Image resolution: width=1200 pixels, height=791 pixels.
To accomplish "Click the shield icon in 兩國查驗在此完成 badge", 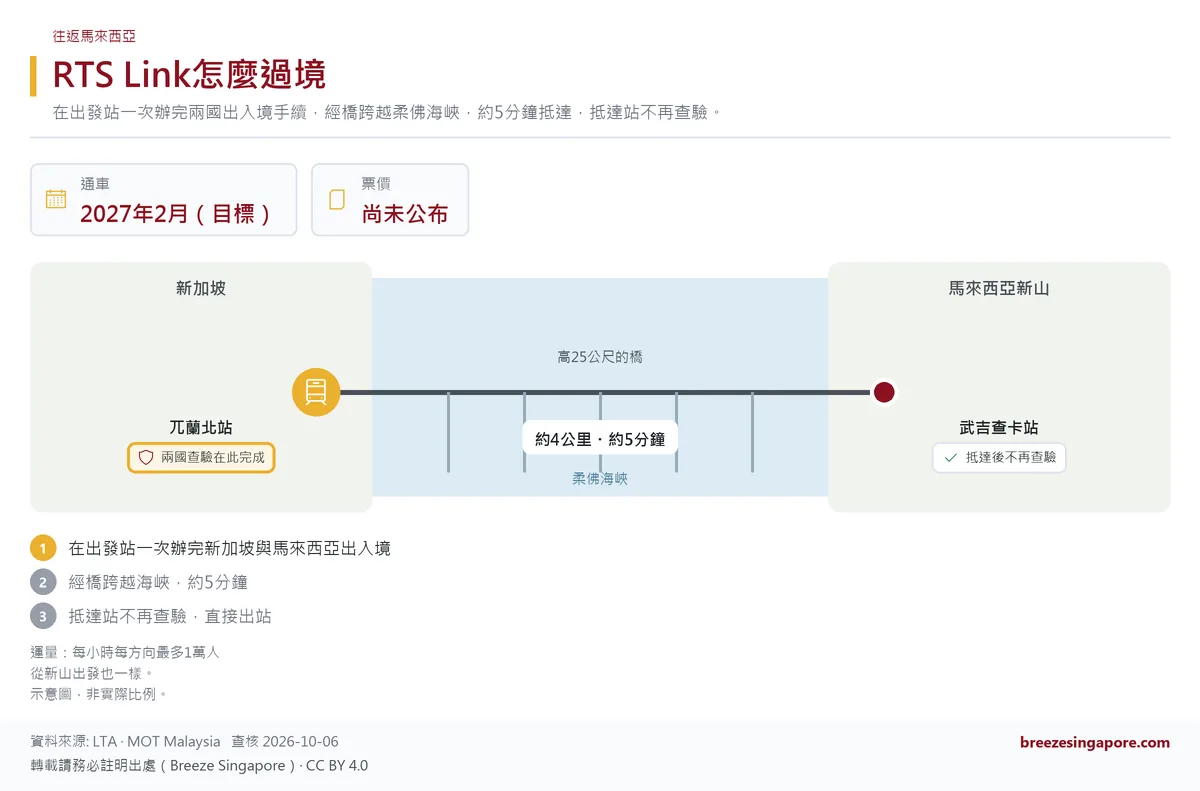I will [x=146, y=457].
